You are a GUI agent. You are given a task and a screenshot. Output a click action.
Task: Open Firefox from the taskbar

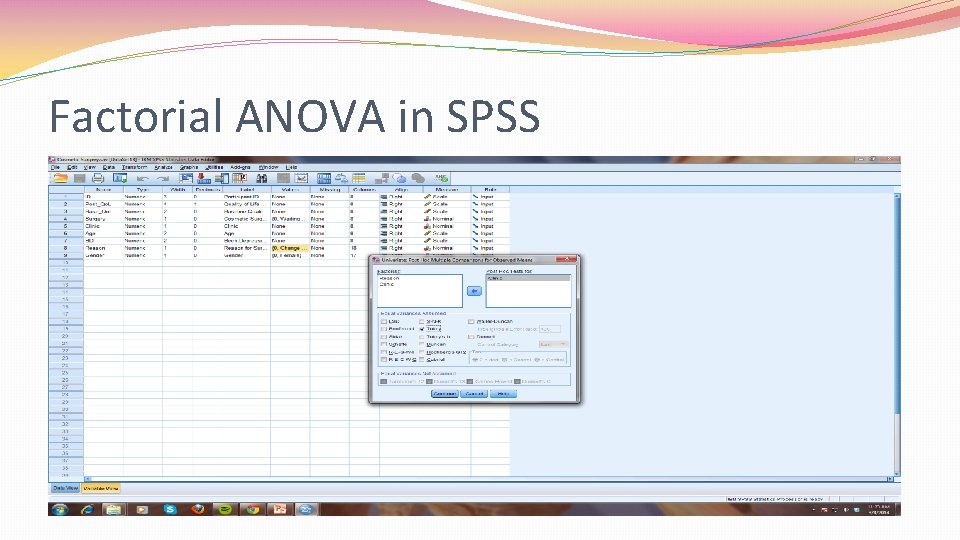point(197,509)
